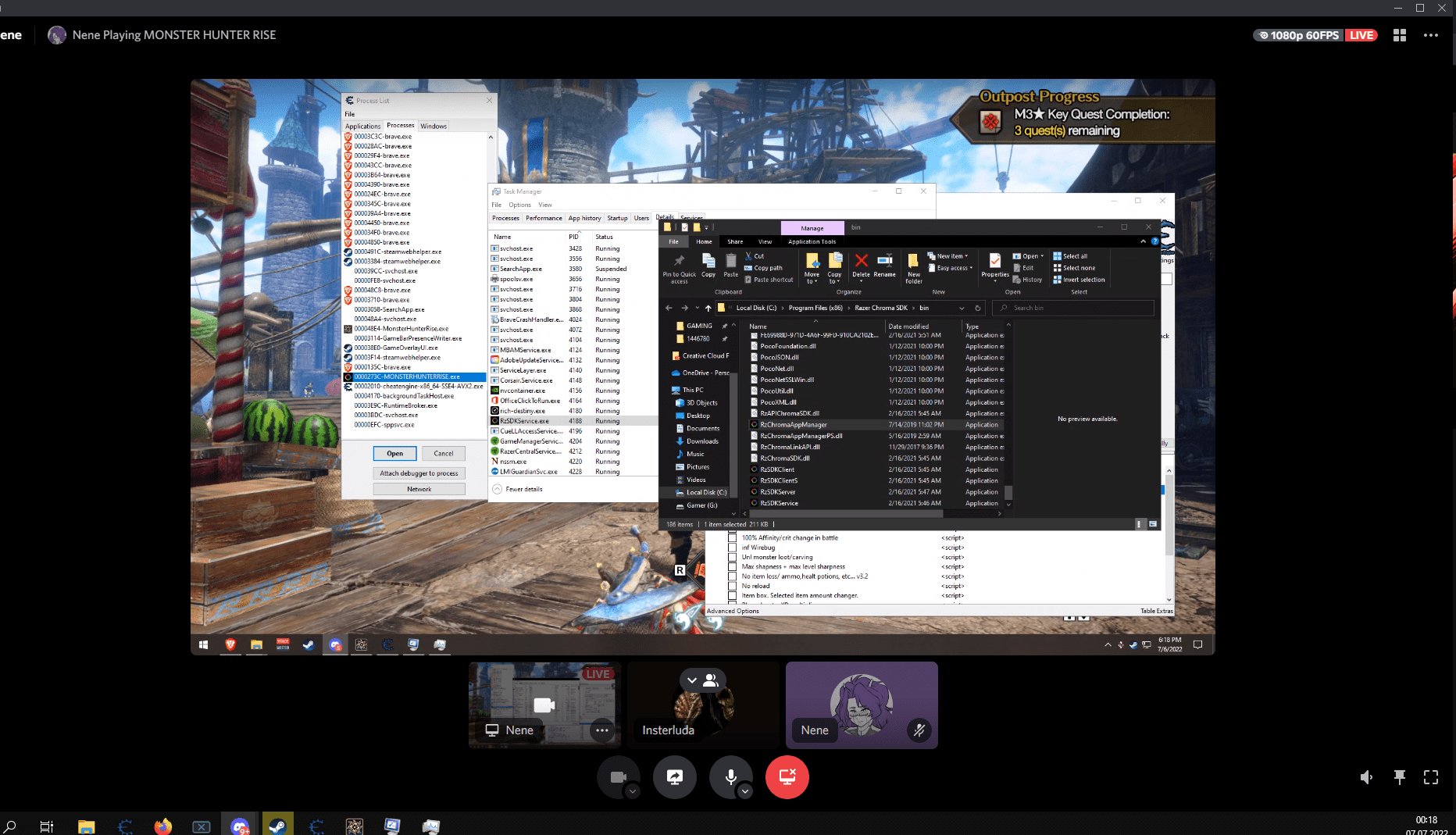Click the Network button in Process List

[x=419, y=489]
